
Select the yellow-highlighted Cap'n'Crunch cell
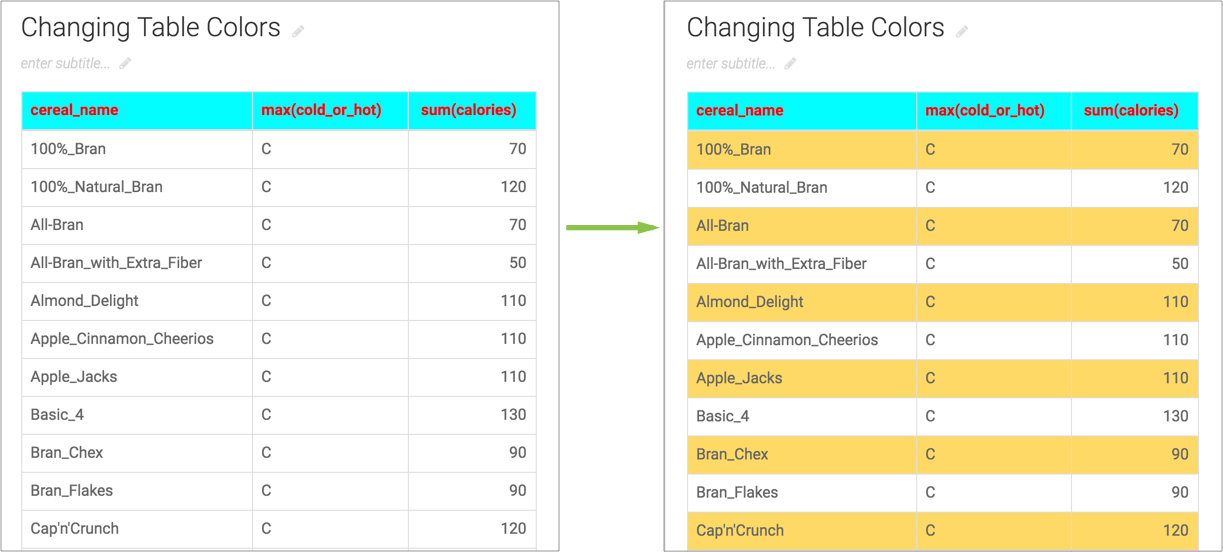tap(739, 530)
